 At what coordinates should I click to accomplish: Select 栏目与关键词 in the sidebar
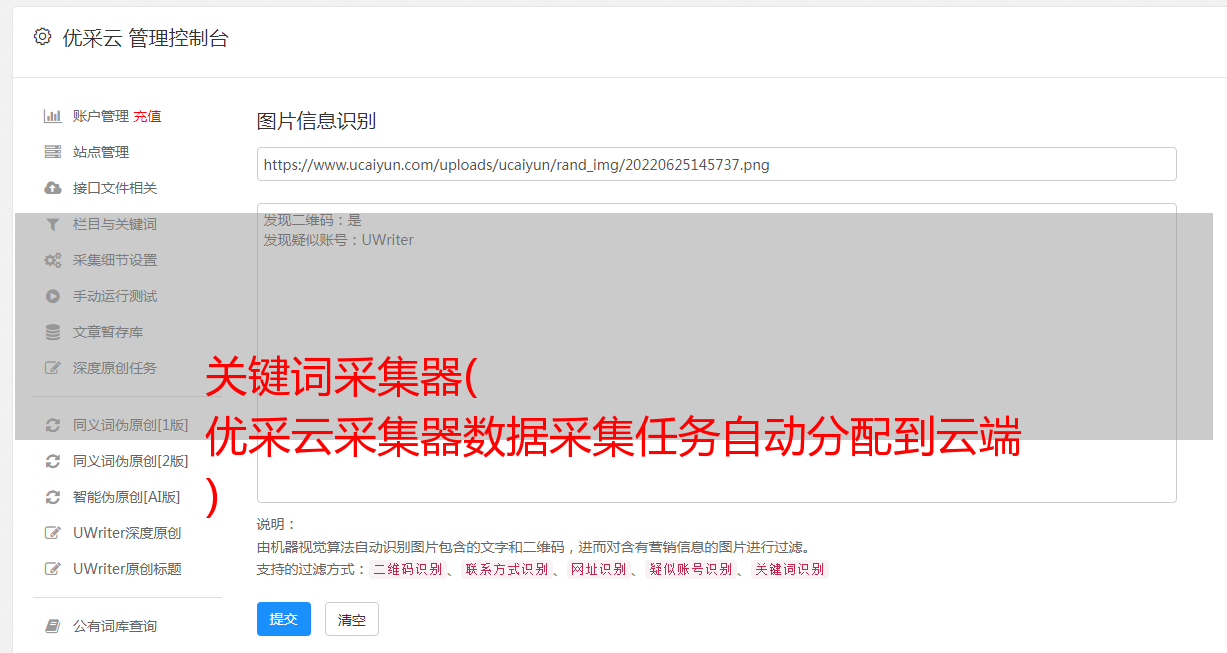point(115,224)
